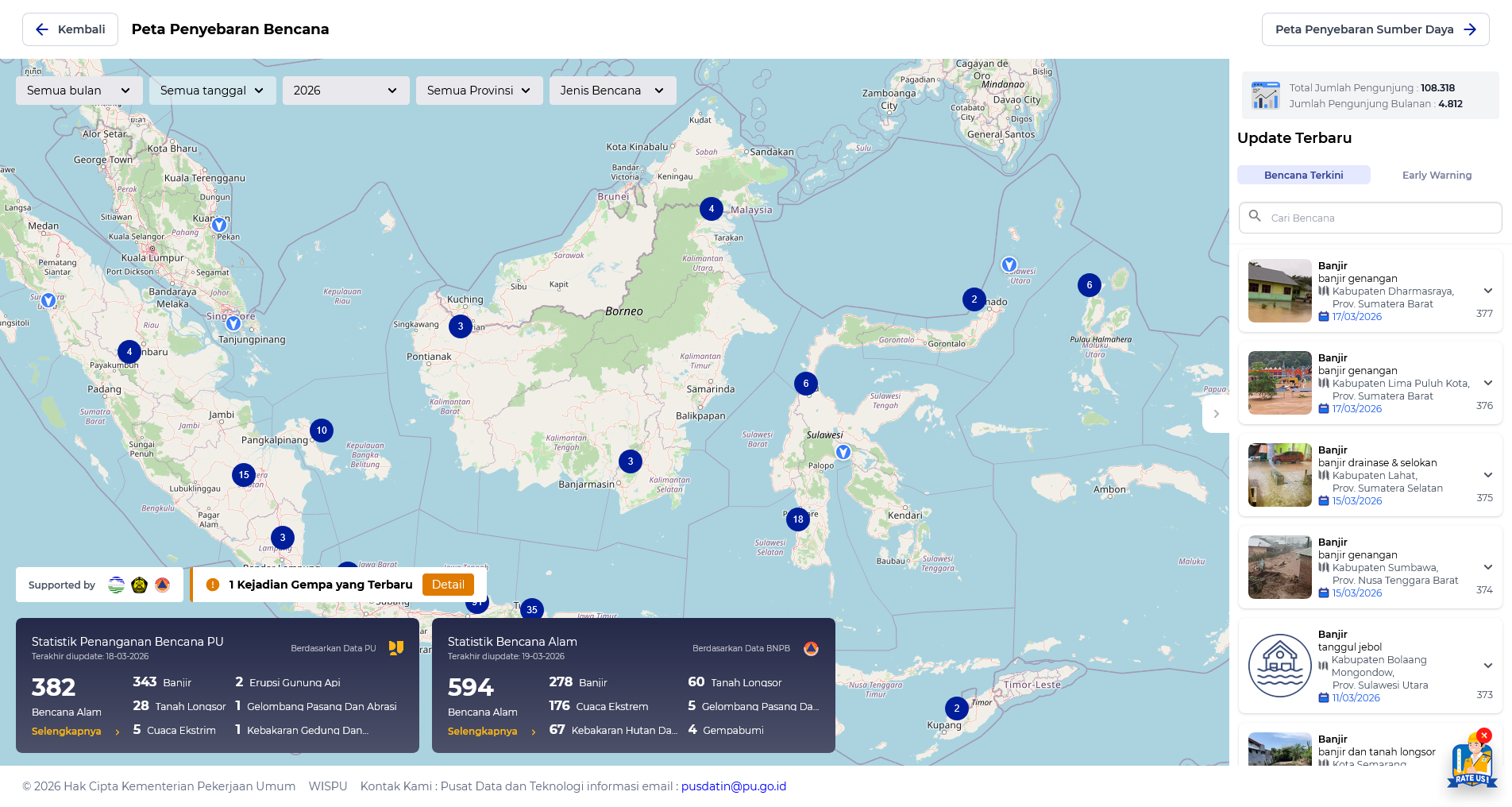Switch to the Bencana Terkini tab
The width and height of the screenshot is (1512, 807).
(1304, 175)
